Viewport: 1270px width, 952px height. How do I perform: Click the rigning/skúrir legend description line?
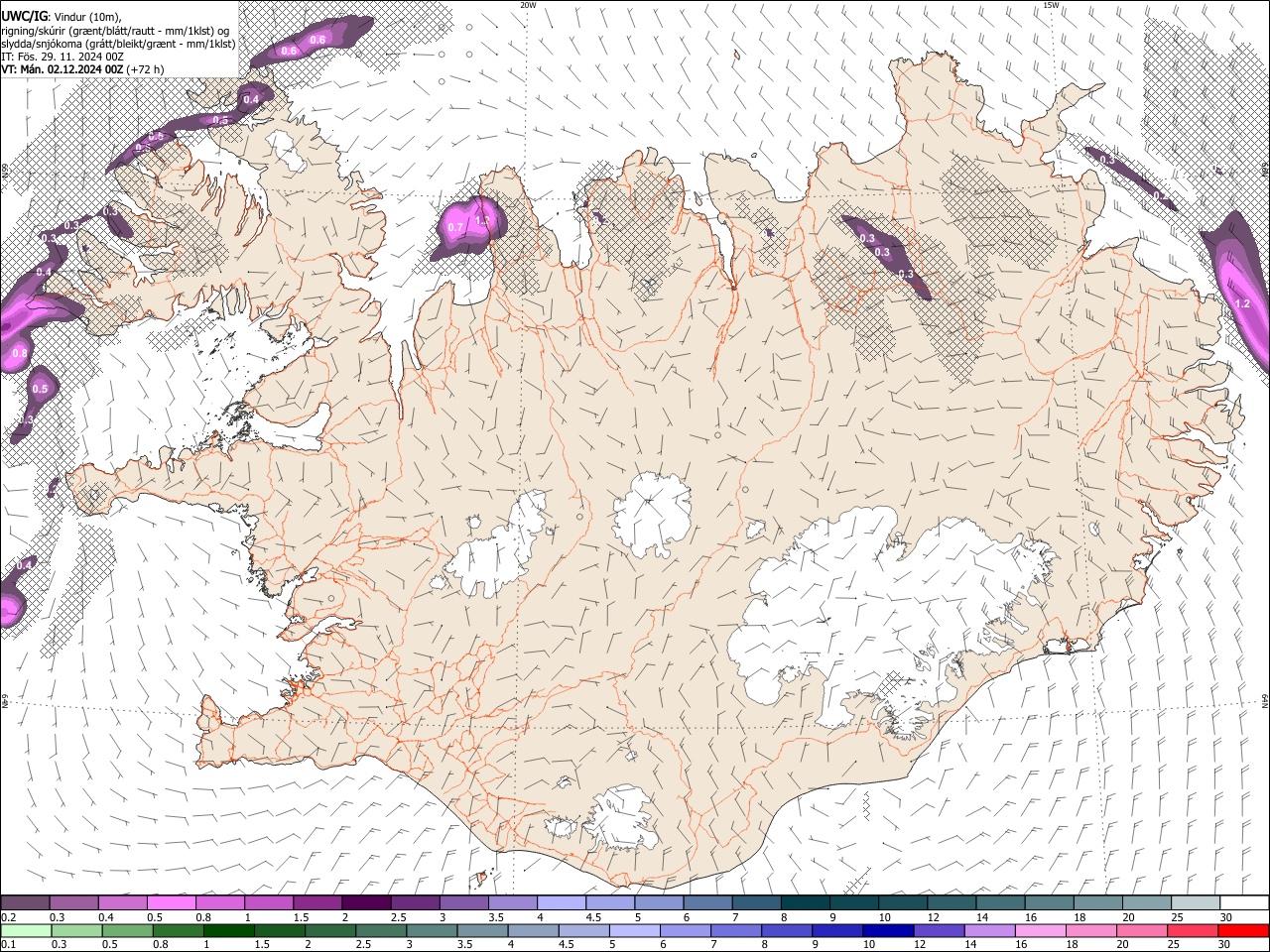pos(115,31)
